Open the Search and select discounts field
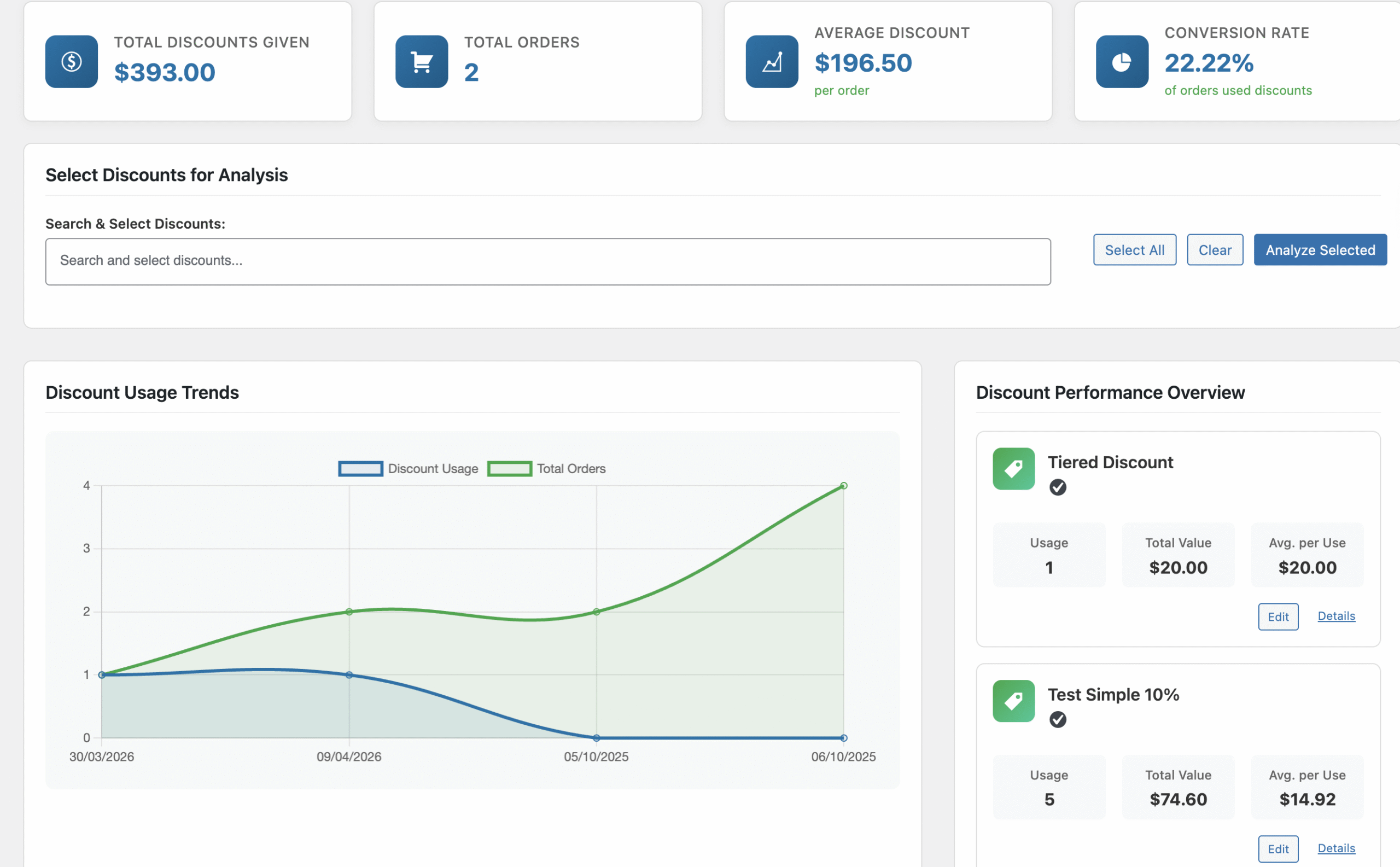1400x867 pixels. 547,261
